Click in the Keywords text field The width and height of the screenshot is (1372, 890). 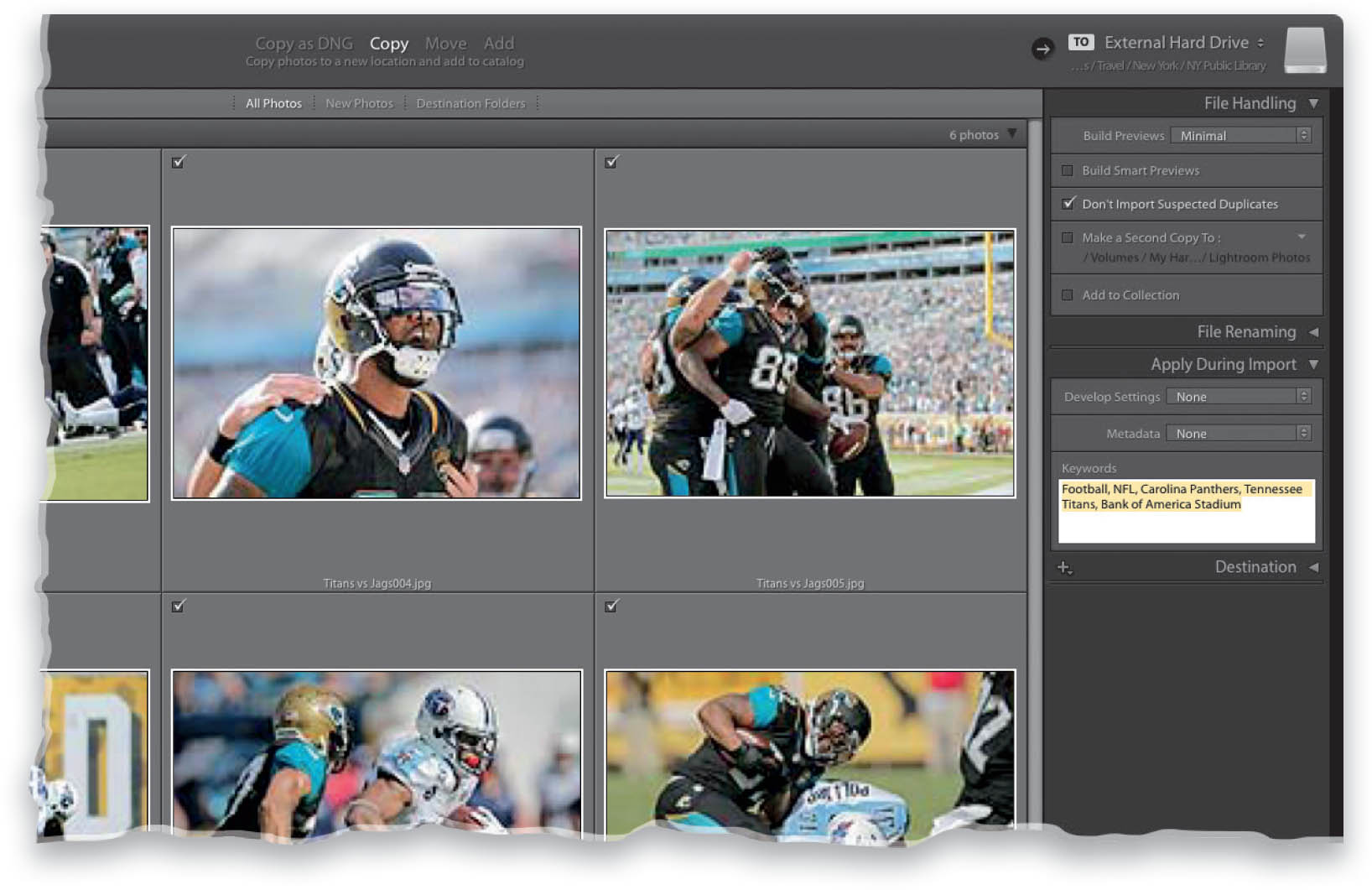1187,511
